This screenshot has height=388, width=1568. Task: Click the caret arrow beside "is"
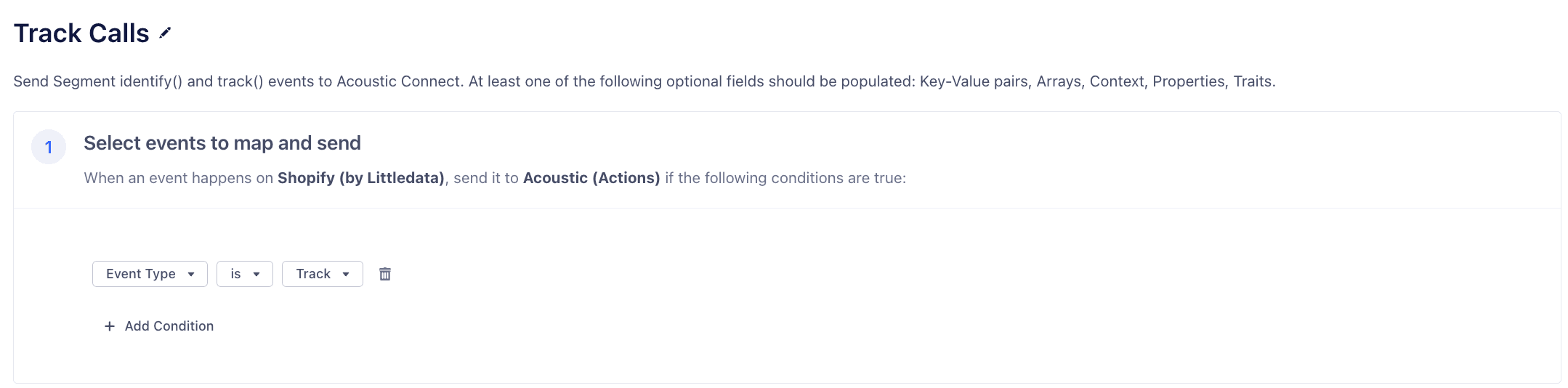click(256, 274)
